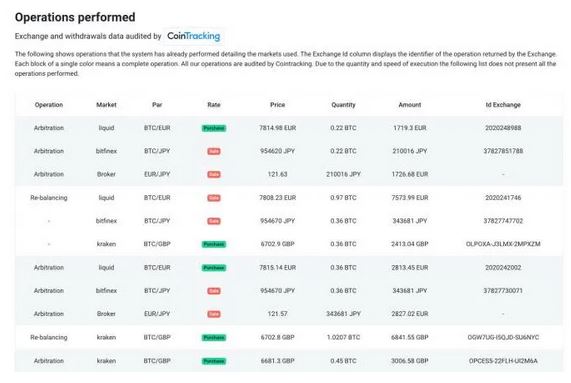Select the Market column header
This screenshot has width=571, height=383.
(106, 105)
